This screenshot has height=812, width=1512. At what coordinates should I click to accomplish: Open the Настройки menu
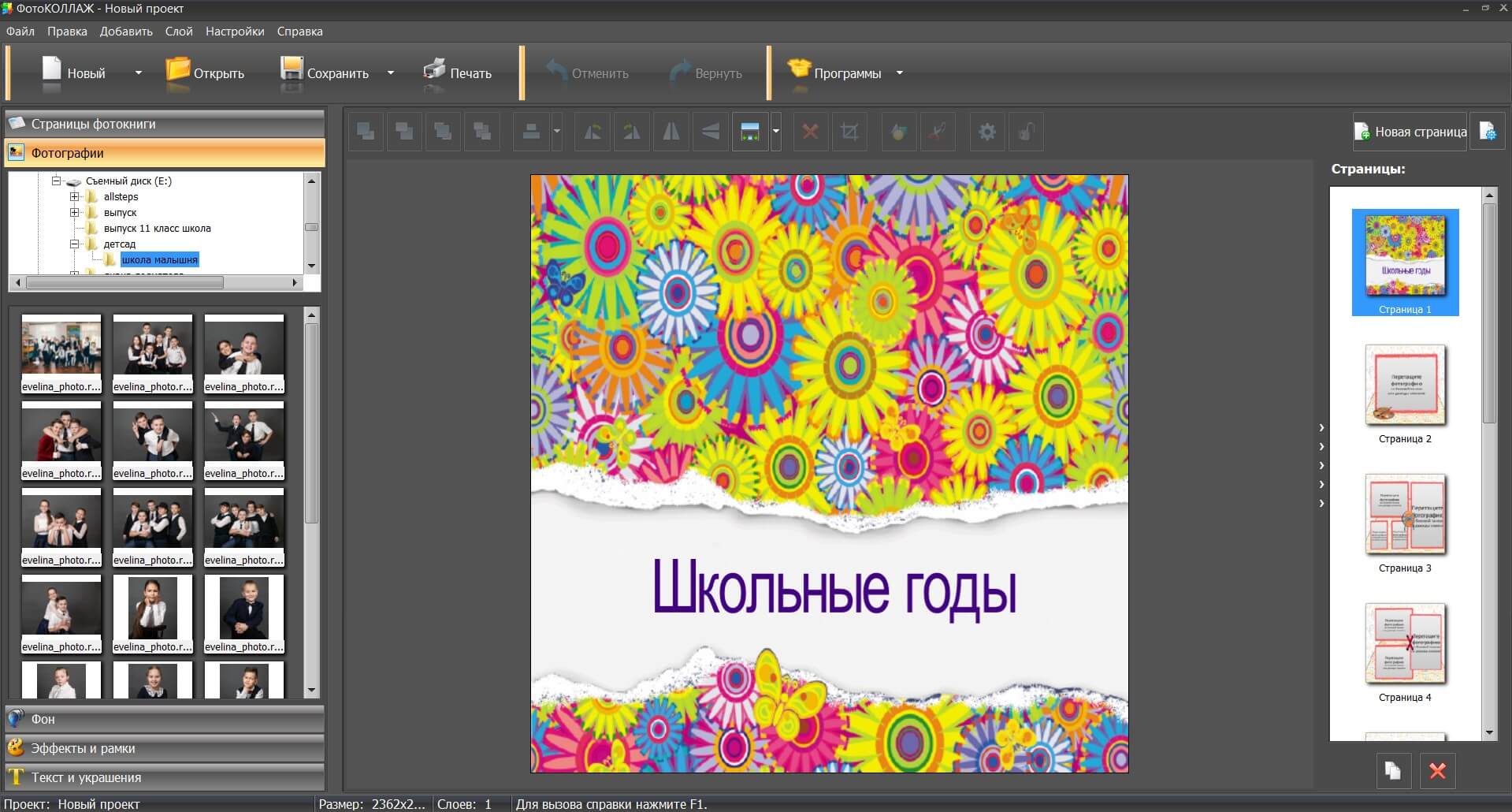coord(235,32)
